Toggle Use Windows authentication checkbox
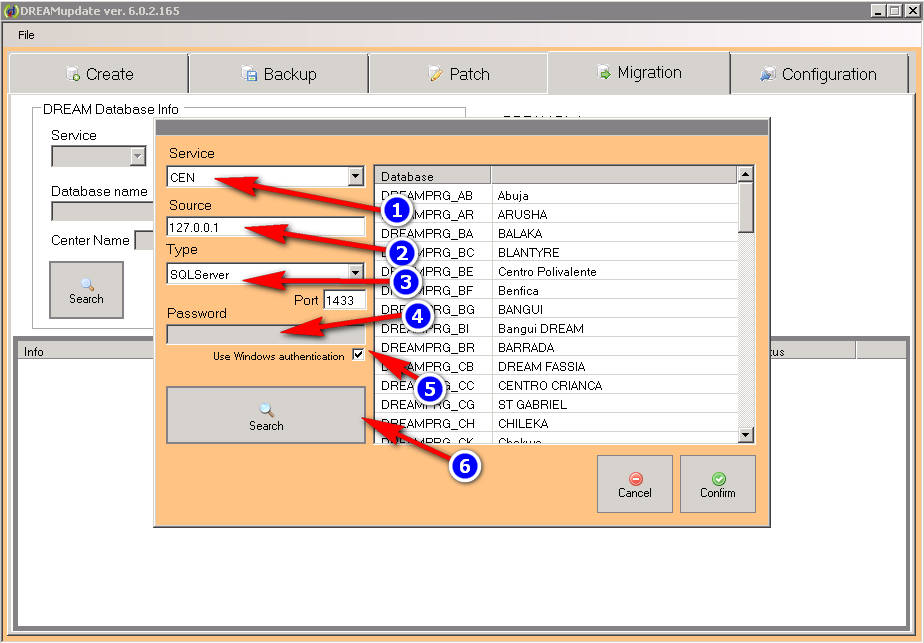The image size is (924, 643). (x=358, y=355)
